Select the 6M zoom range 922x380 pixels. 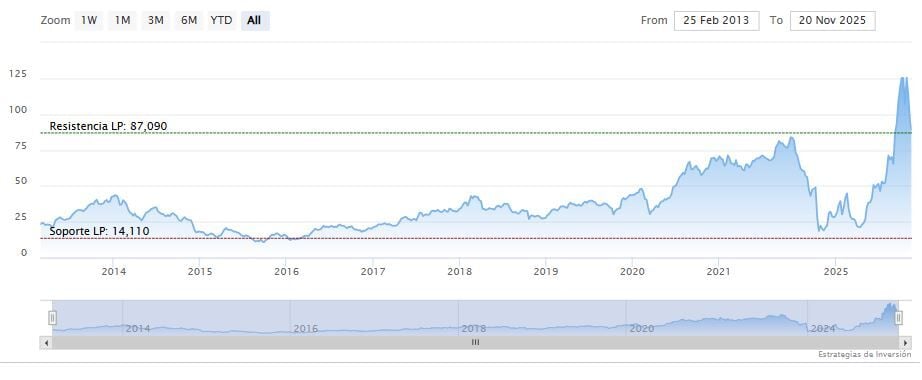[189, 21]
